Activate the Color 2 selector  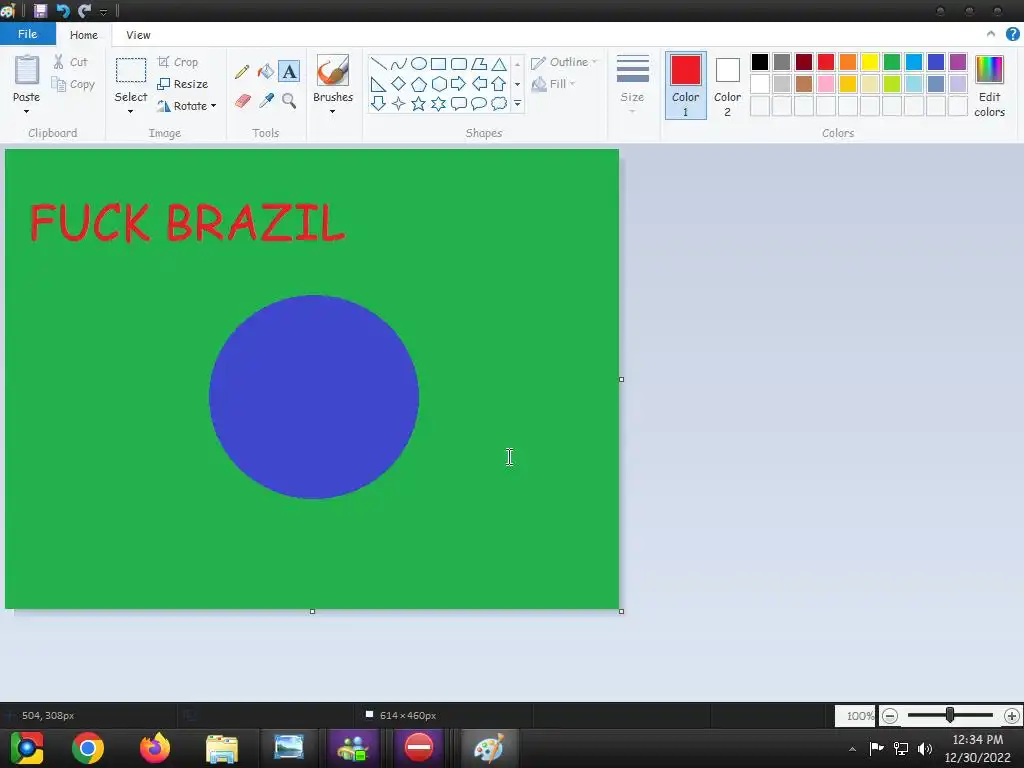coord(728,86)
